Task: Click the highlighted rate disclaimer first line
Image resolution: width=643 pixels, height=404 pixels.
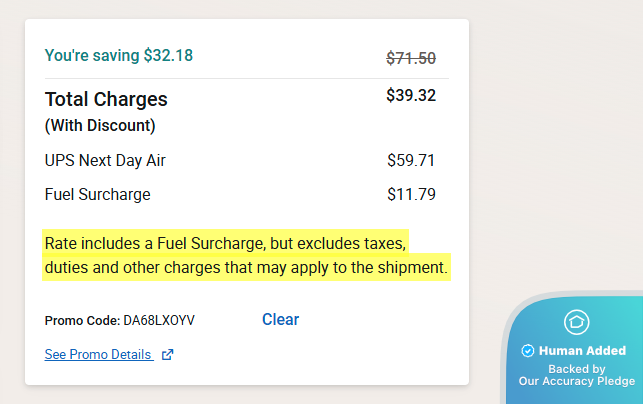Action: click(227, 243)
